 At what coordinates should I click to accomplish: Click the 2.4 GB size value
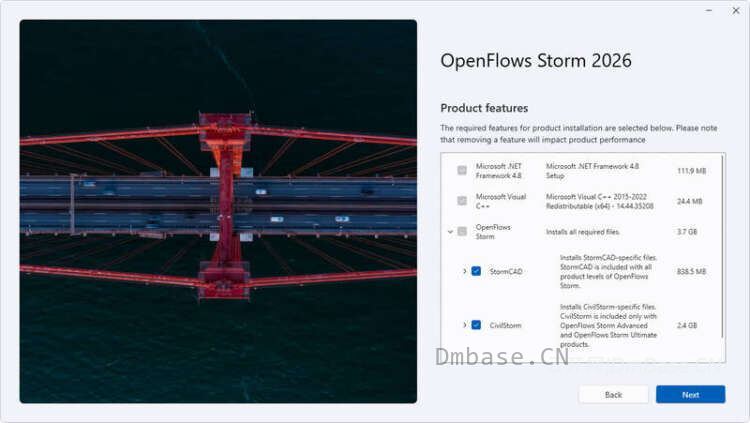pos(687,325)
